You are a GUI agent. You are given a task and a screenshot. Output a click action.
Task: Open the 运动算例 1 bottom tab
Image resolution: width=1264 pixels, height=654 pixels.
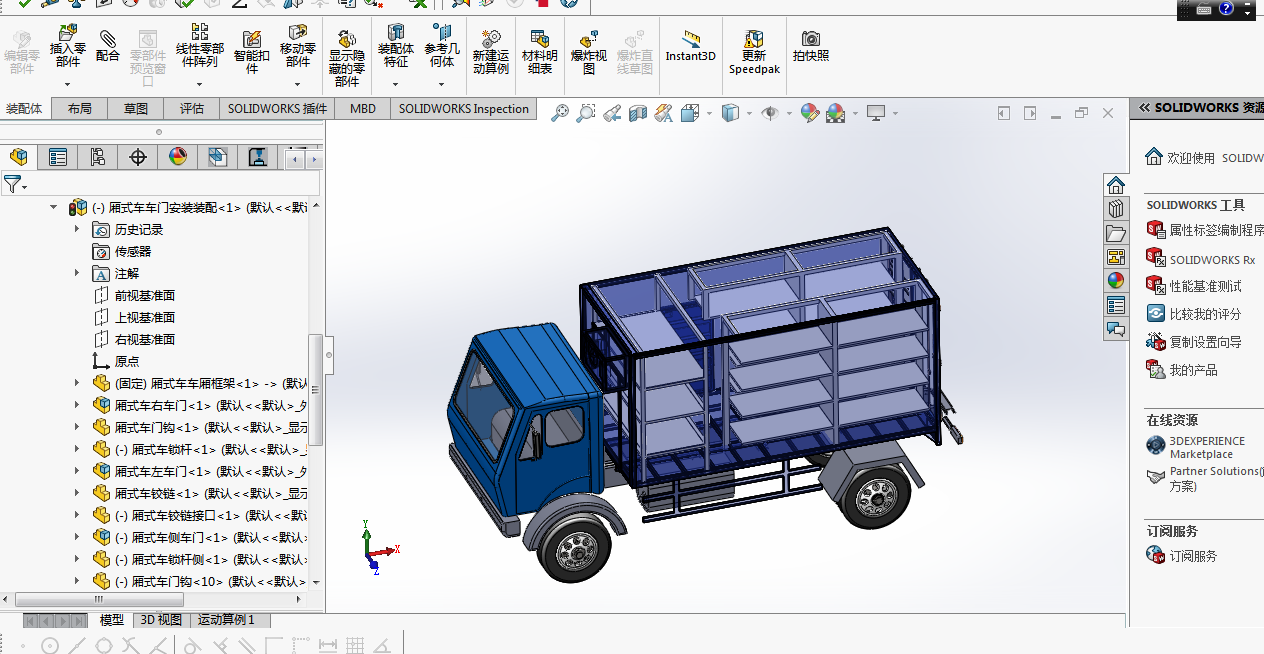(x=227, y=620)
